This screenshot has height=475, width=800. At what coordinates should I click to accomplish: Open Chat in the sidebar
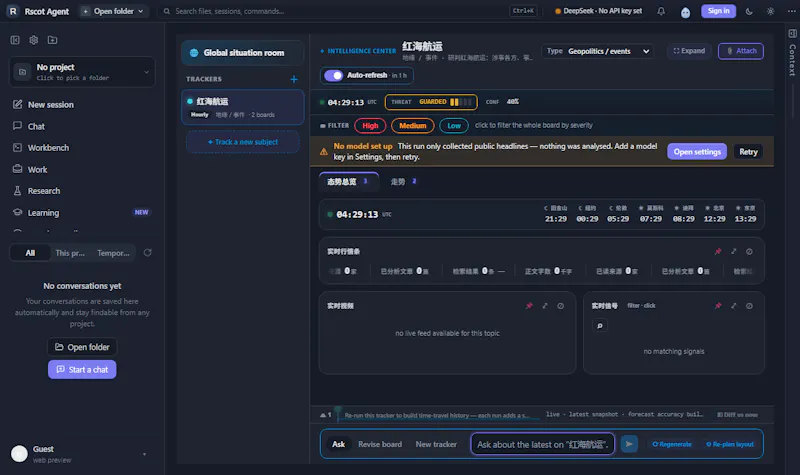(82, 126)
